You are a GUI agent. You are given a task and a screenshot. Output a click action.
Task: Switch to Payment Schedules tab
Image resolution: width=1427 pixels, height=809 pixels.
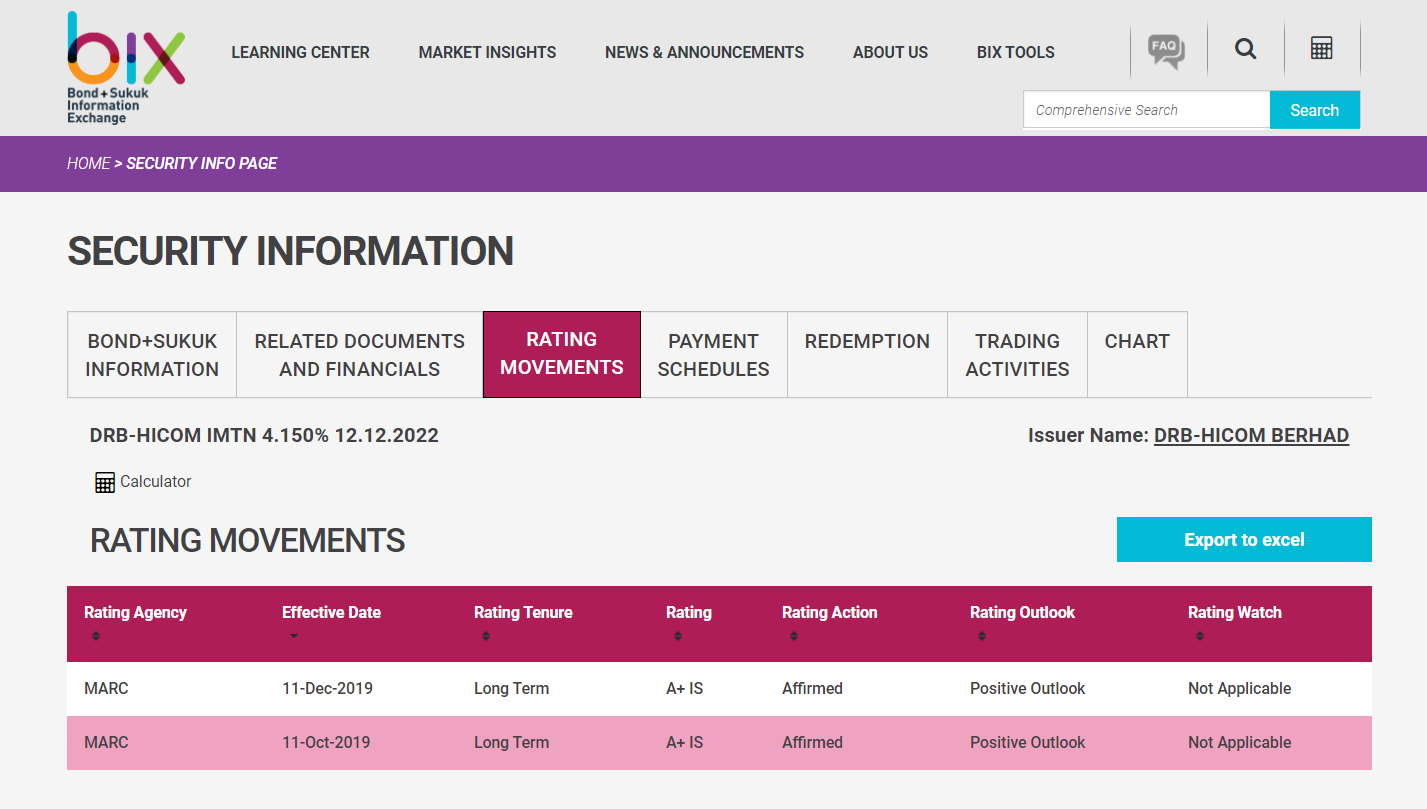[x=714, y=355]
